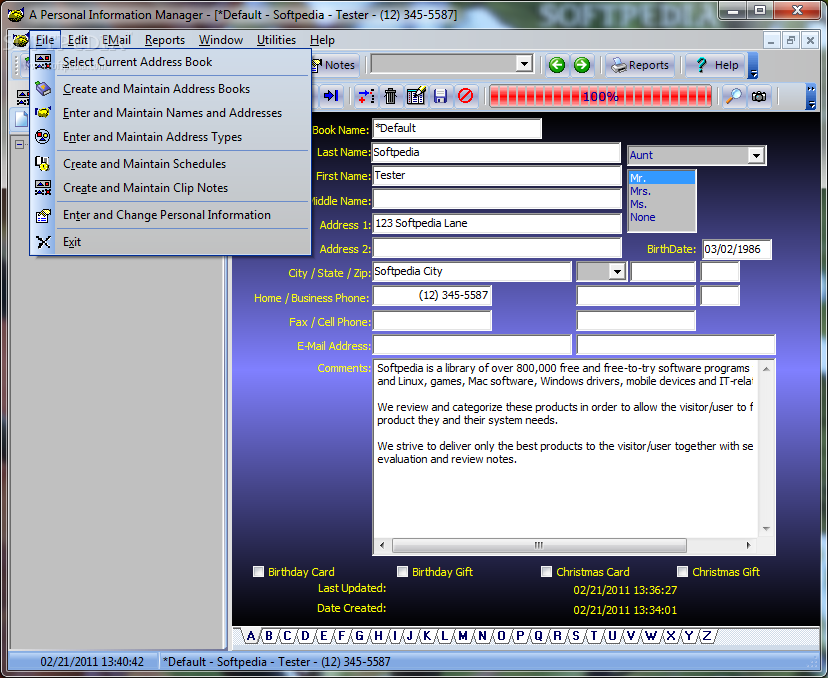Jump to letter S tab

(x=576, y=636)
